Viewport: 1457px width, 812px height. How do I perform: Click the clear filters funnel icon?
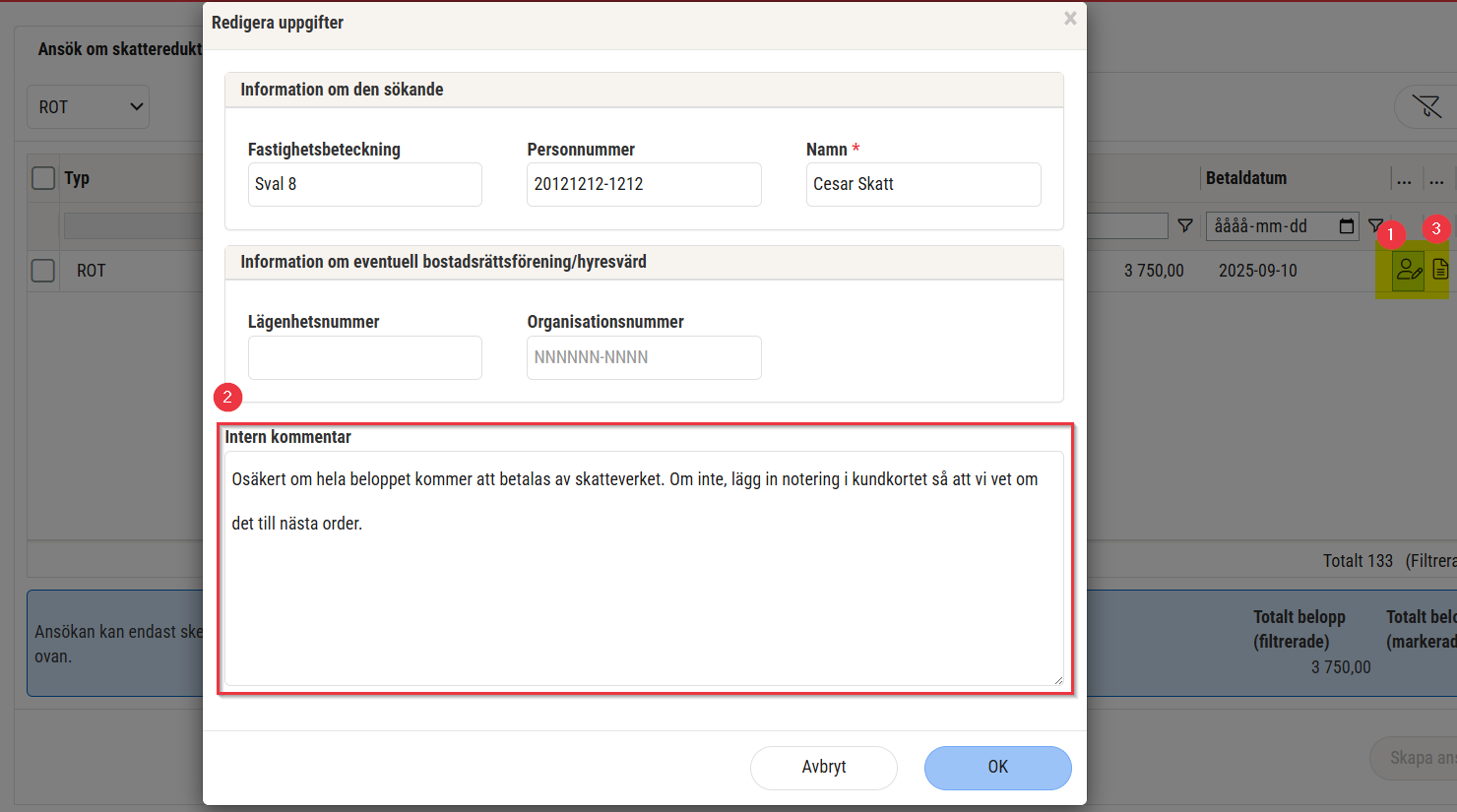(x=1425, y=106)
